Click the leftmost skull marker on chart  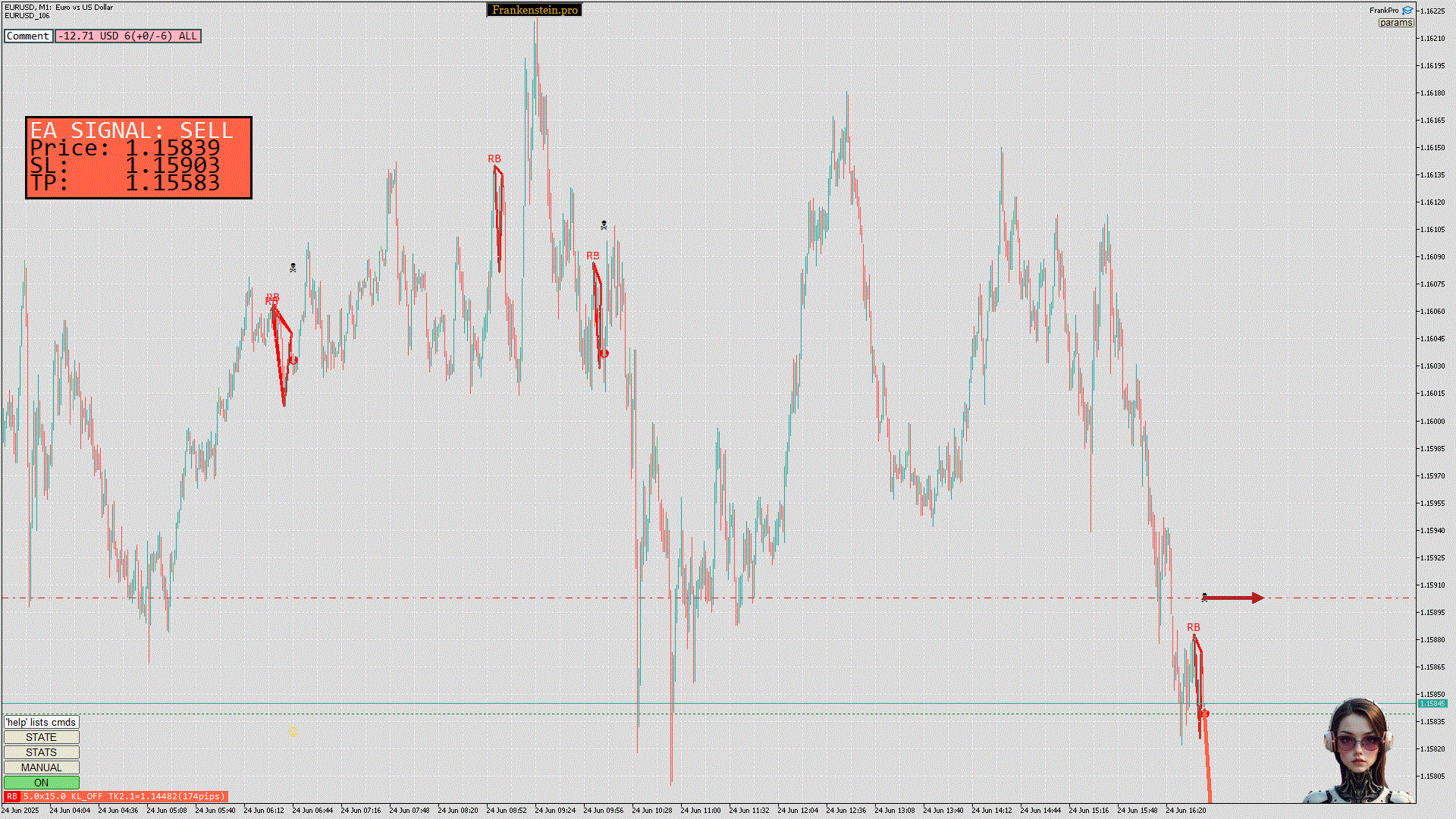point(293,268)
